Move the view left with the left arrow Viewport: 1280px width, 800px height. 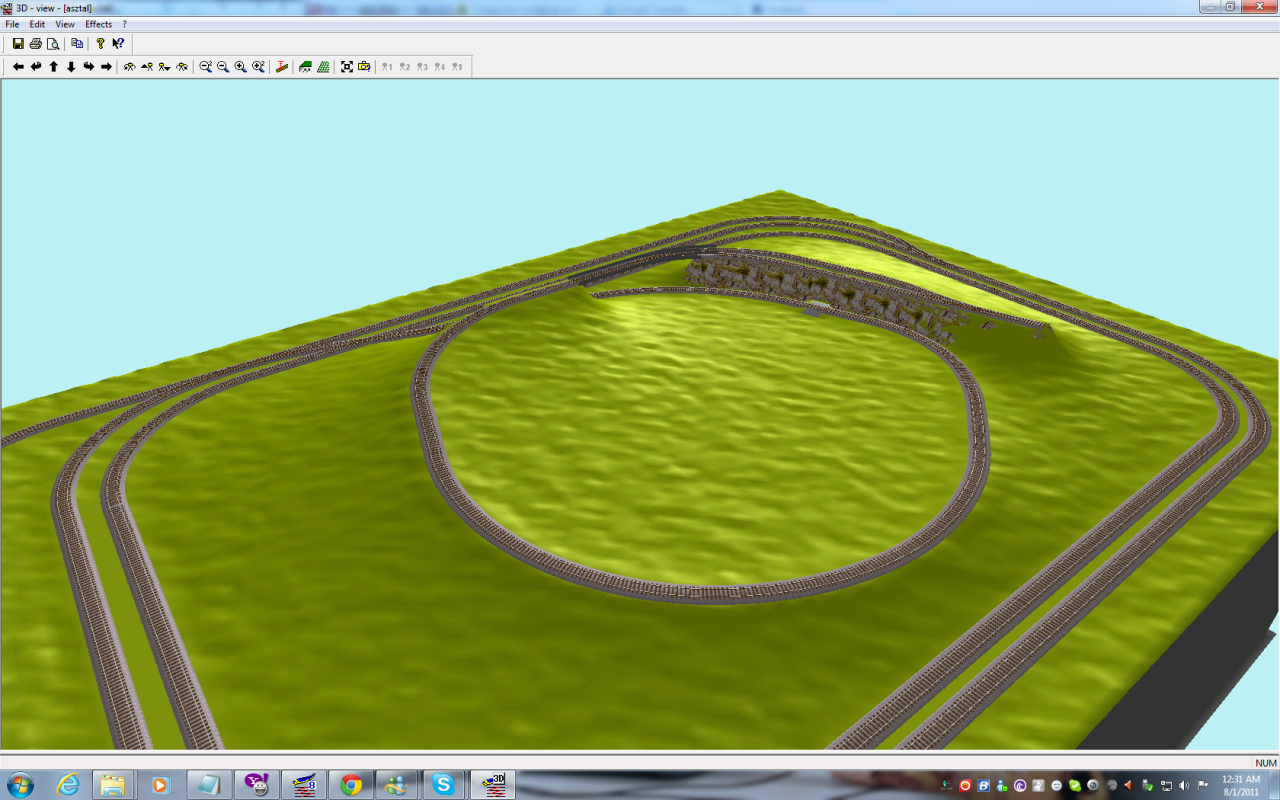coord(18,67)
